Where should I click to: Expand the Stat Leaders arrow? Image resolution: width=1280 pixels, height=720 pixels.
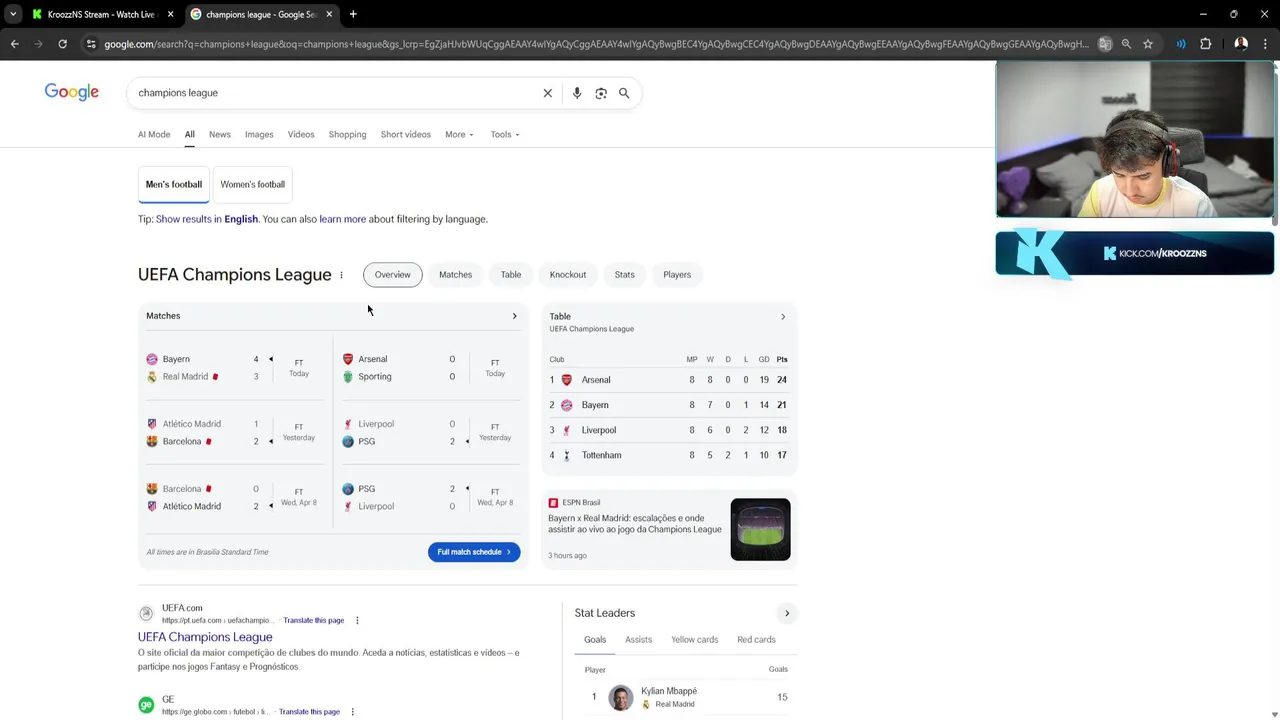787,613
